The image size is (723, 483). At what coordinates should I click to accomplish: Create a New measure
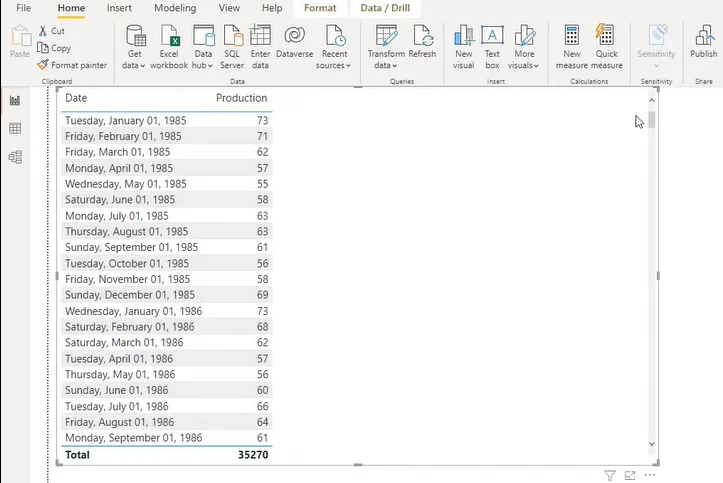pyautogui.click(x=572, y=47)
